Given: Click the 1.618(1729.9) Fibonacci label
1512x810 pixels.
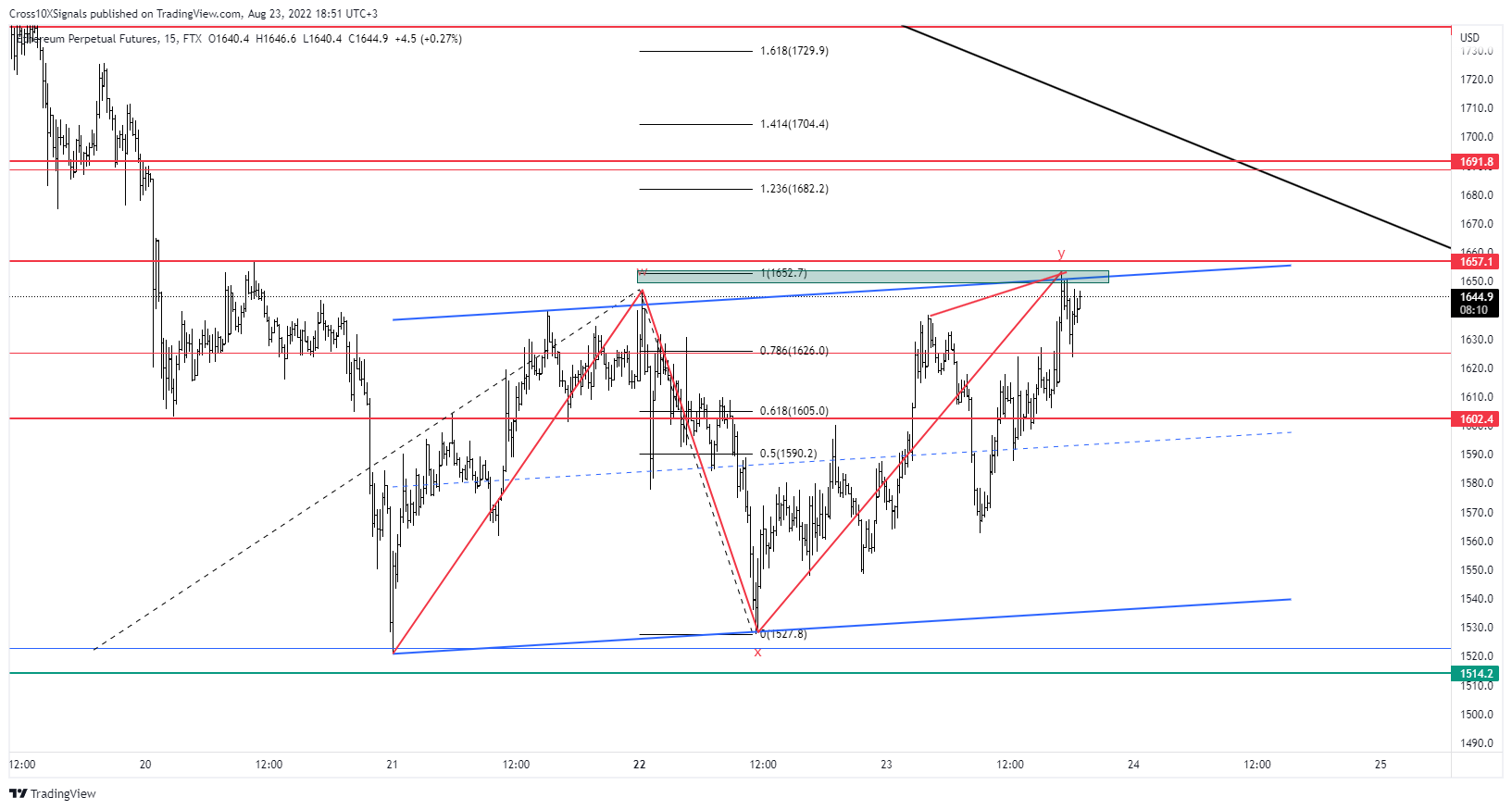Looking at the screenshot, I should pyautogui.click(x=794, y=51).
